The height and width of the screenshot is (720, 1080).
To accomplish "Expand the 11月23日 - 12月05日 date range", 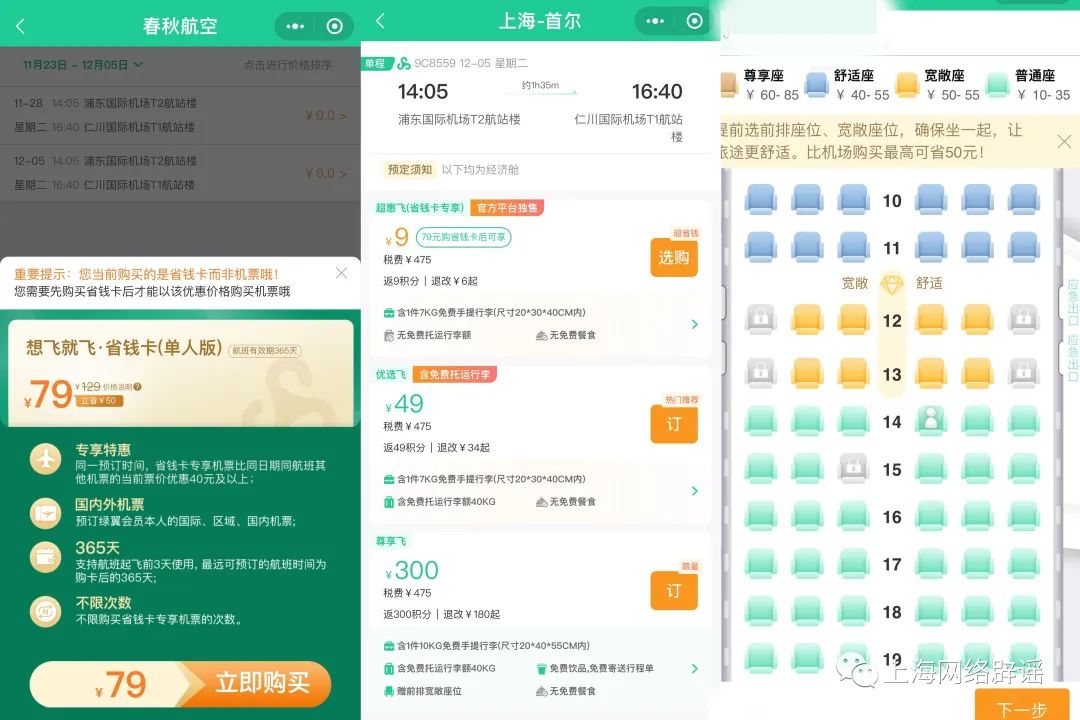I will click(x=83, y=65).
